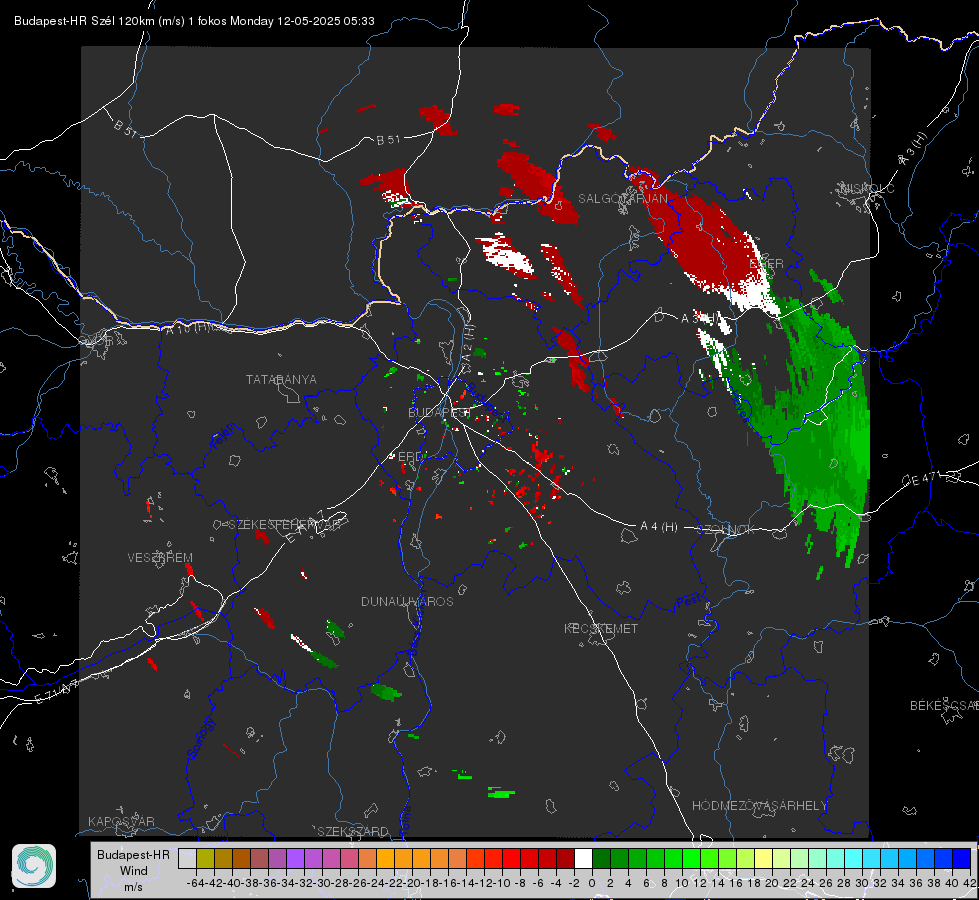Click the A 2 (H) road label near Budapest
The image size is (979, 900).
(468, 345)
